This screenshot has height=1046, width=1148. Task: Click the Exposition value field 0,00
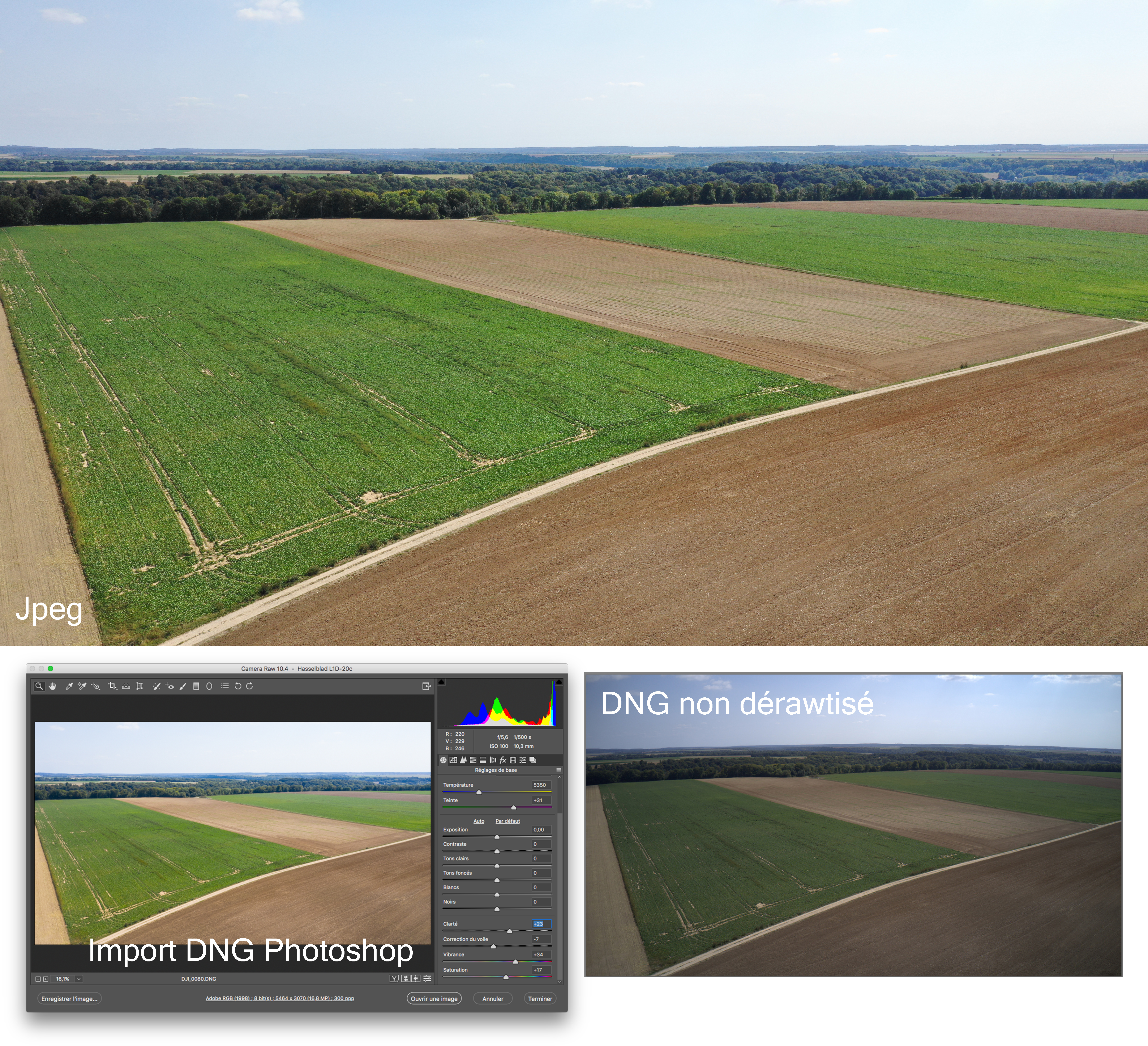(541, 829)
